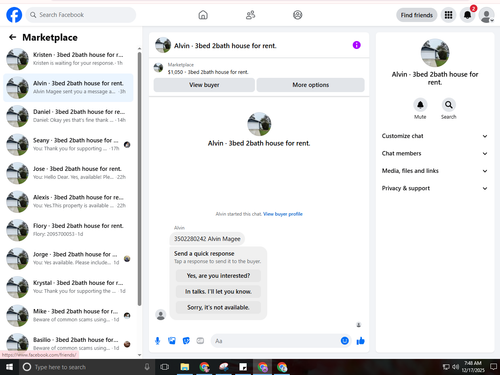The width and height of the screenshot is (500, 375).
Task: Click the Search Facebook field
Action: coord(81,15)
